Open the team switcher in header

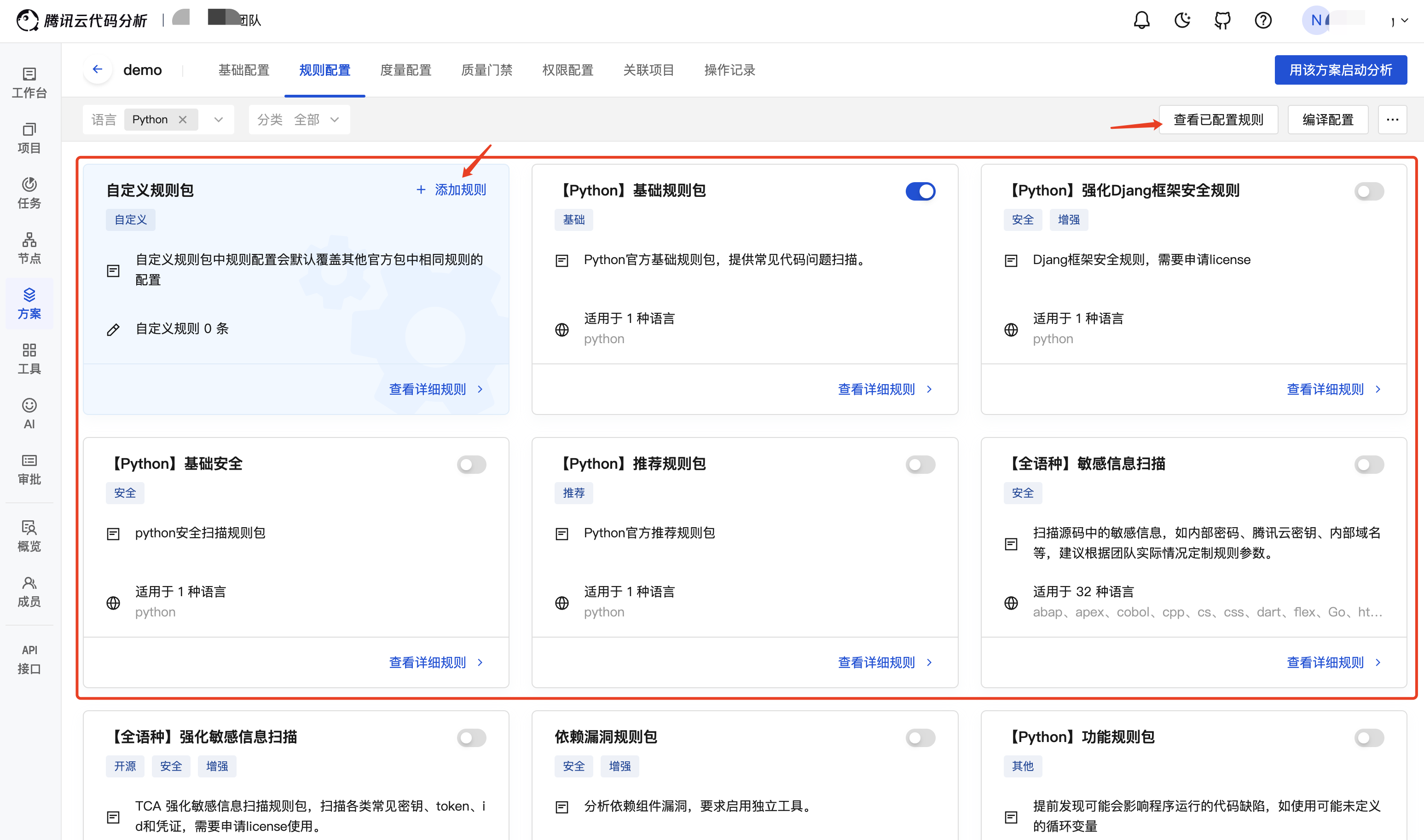(217, 19)
